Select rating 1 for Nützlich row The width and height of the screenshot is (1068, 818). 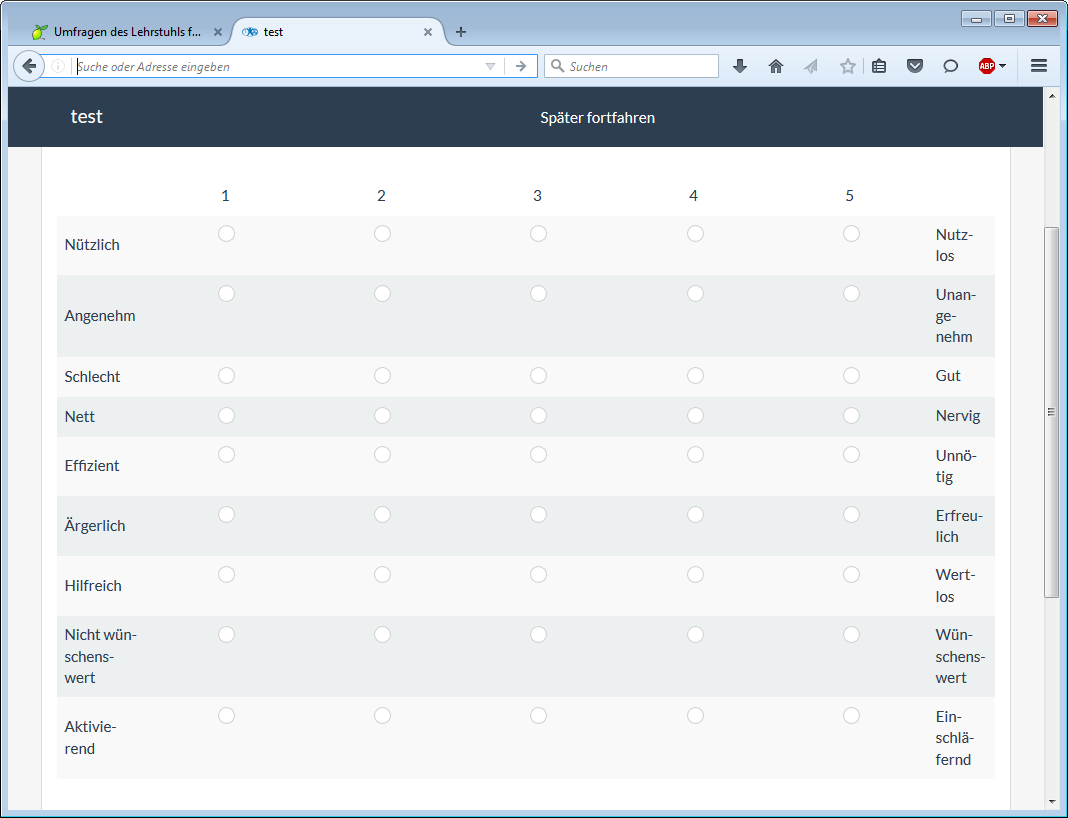click(226, 234)
